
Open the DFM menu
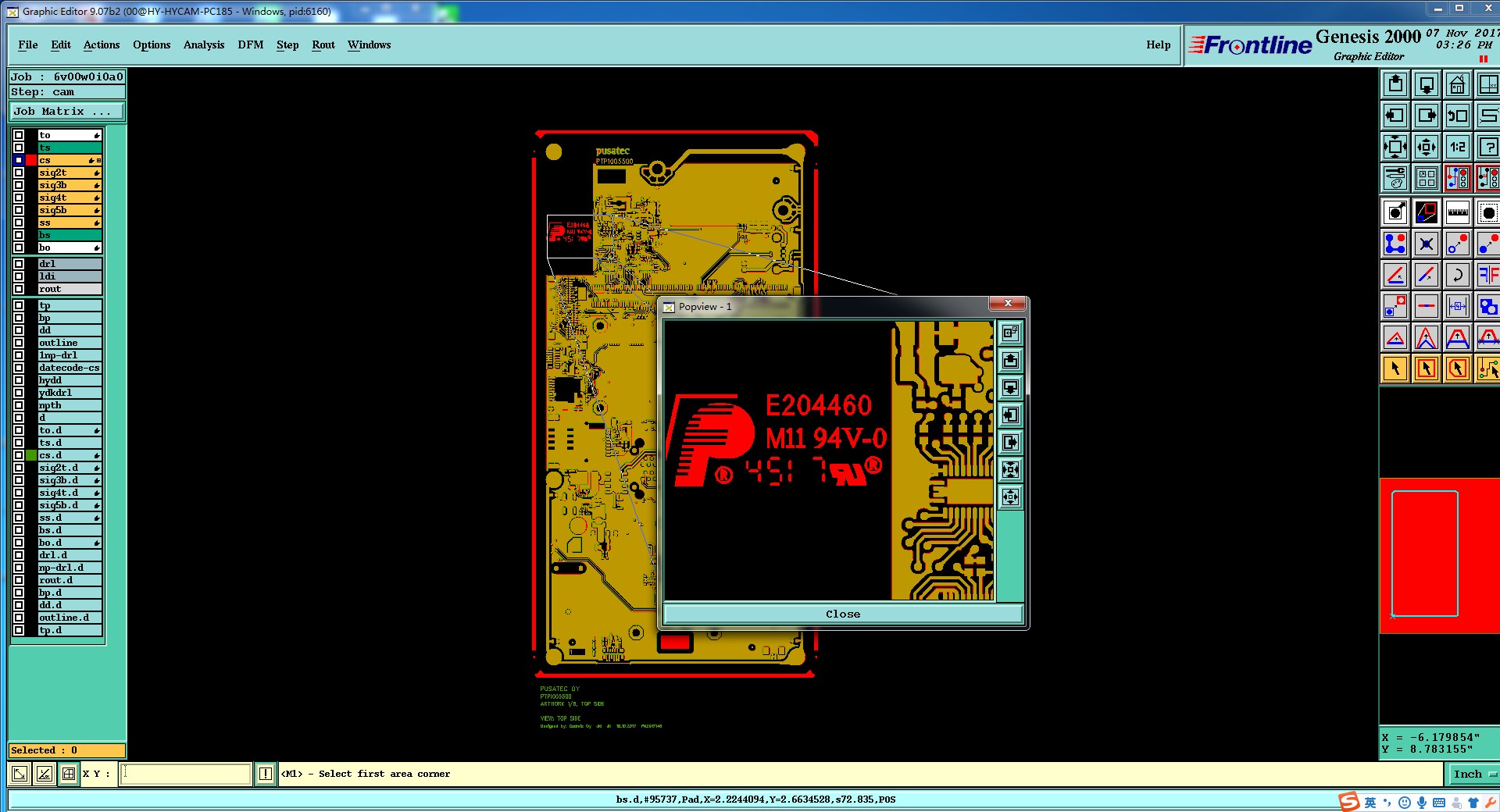(x=251, y=45)
